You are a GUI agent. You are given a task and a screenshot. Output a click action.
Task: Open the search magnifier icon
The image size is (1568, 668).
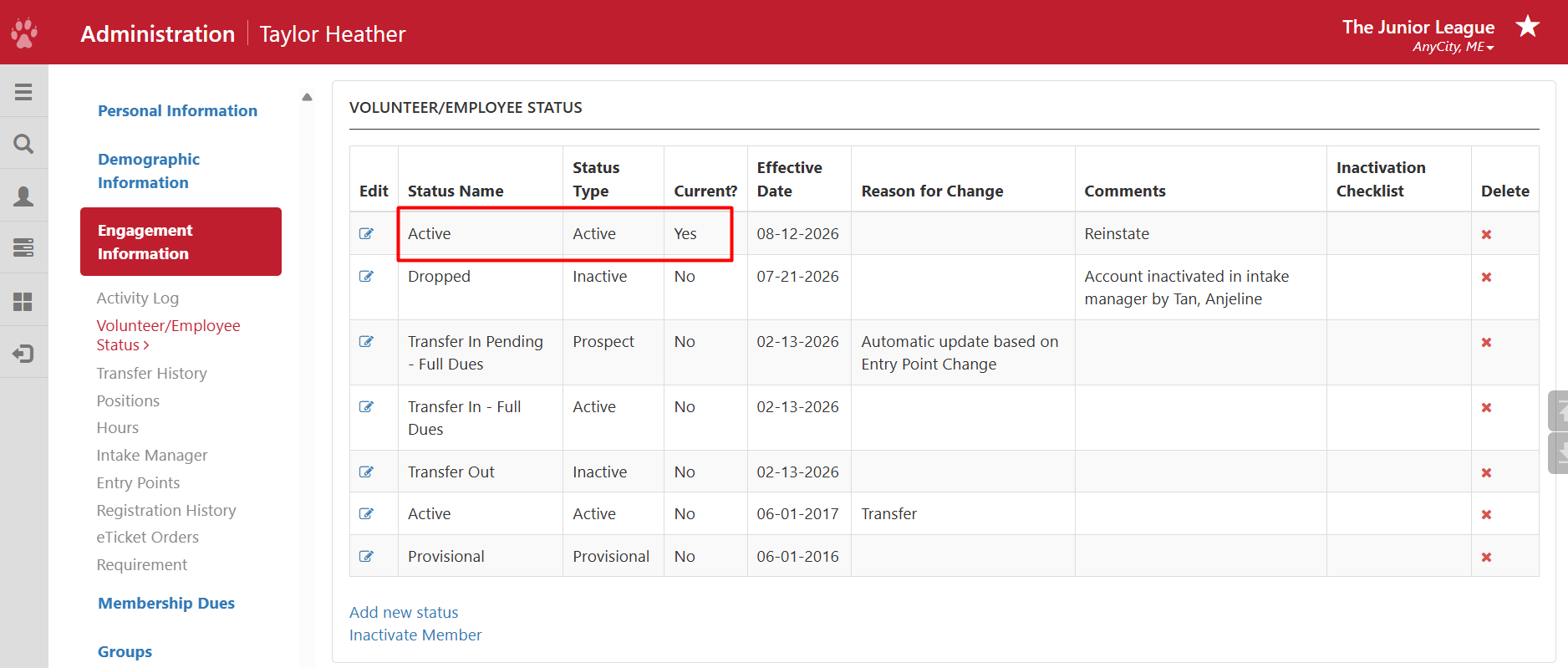point(23,144)
